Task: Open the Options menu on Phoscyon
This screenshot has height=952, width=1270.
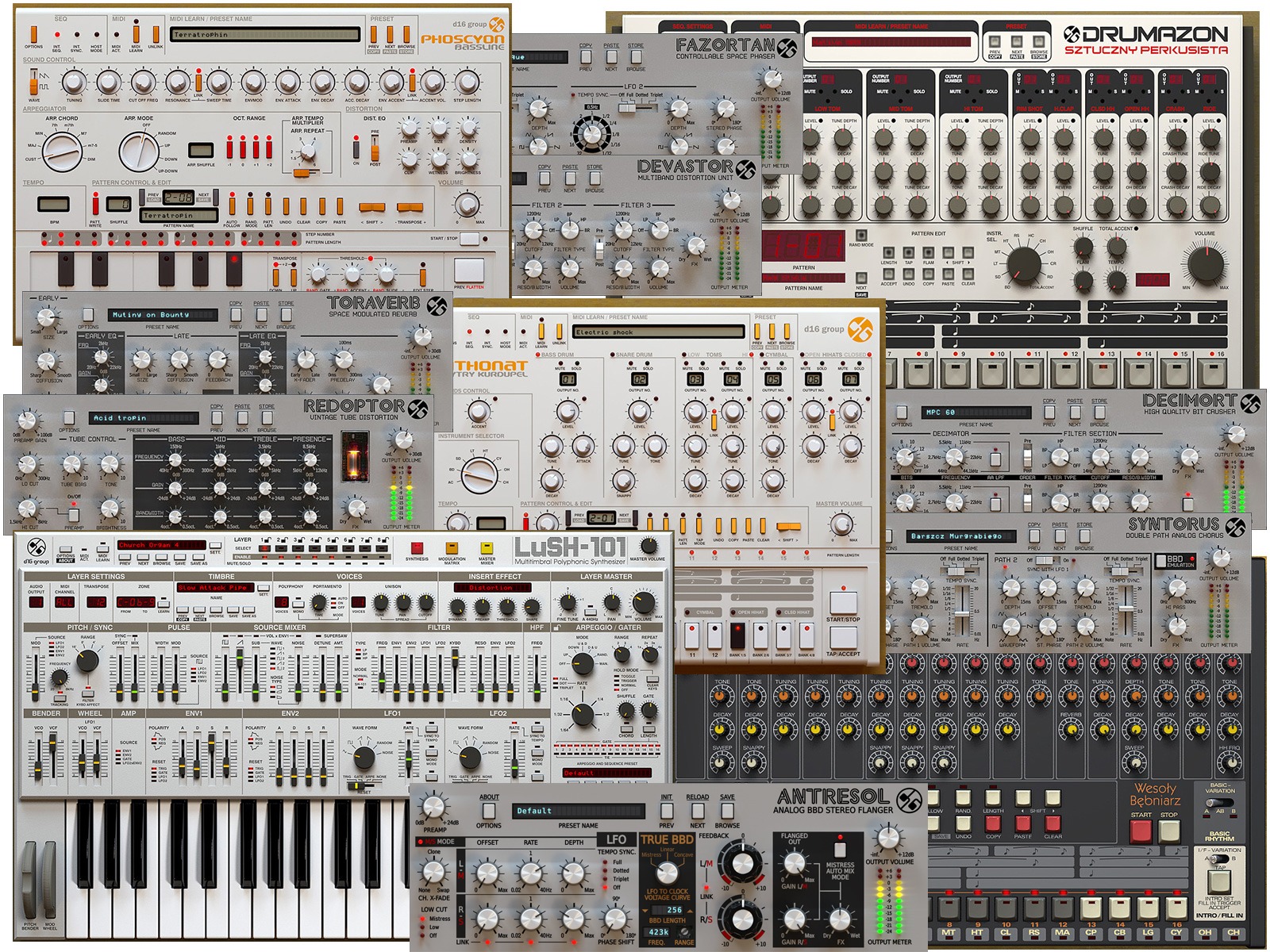Action: [x=33, y=34]
